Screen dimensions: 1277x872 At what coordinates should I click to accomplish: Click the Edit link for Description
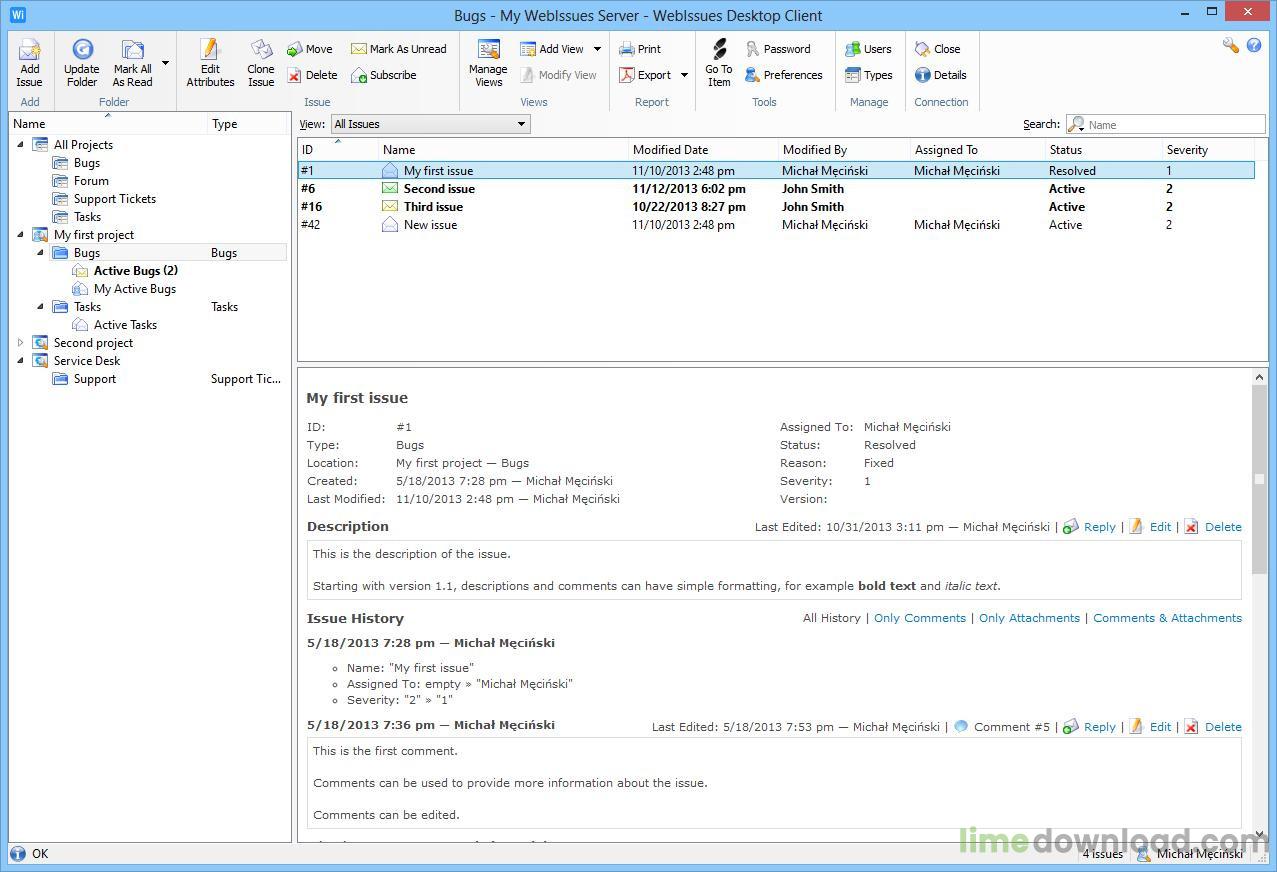(x=1160, y=527)
